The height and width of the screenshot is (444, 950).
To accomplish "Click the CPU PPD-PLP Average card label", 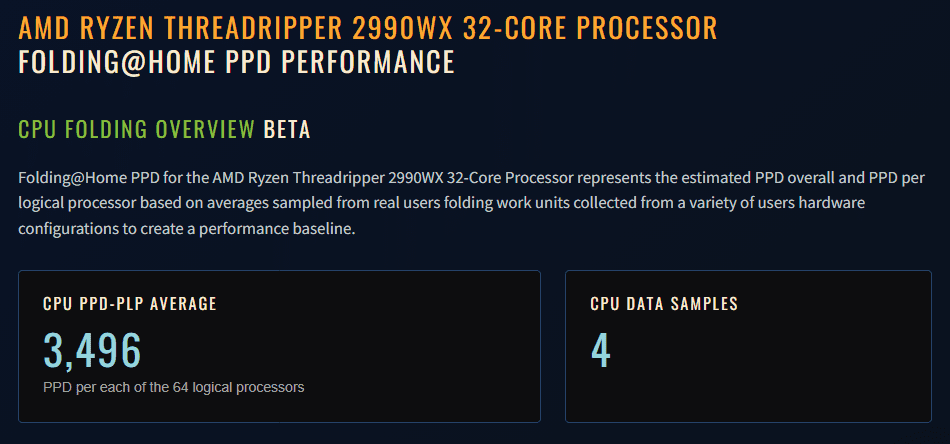I will [130, 304].
